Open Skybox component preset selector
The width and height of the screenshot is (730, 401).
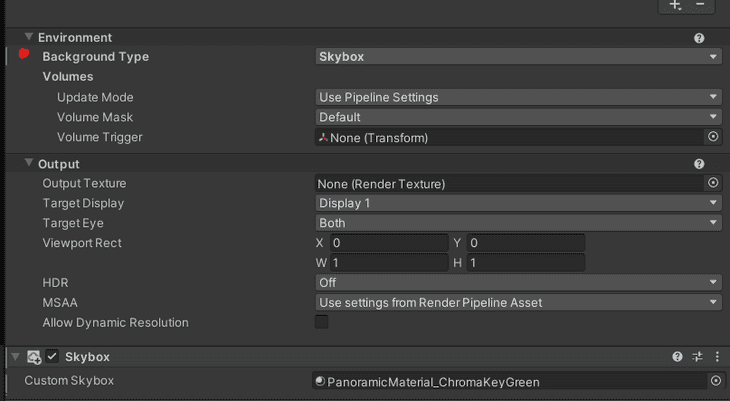[x=697, y=357]
